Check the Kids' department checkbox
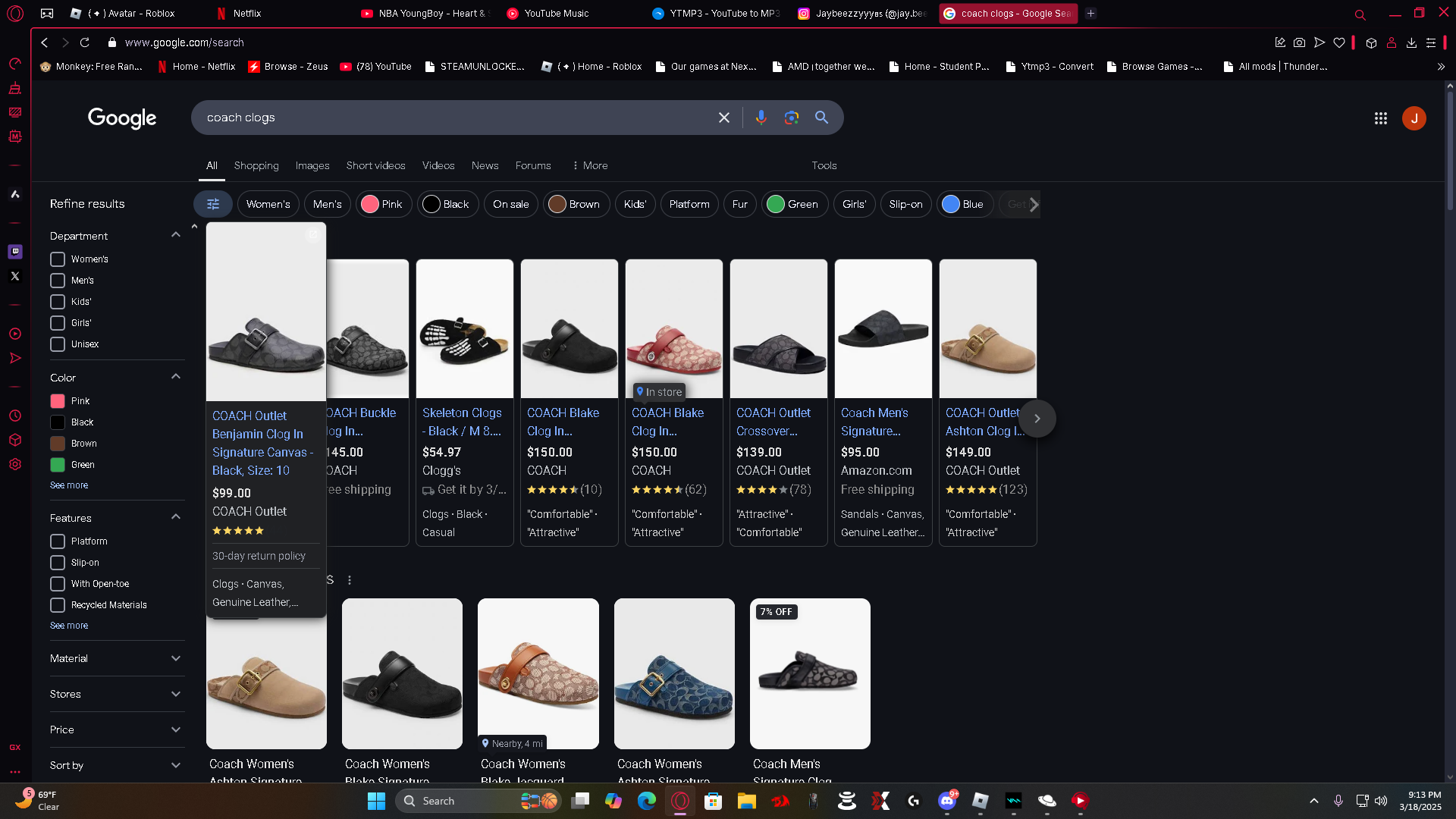1456x819 pixels. 58,302
